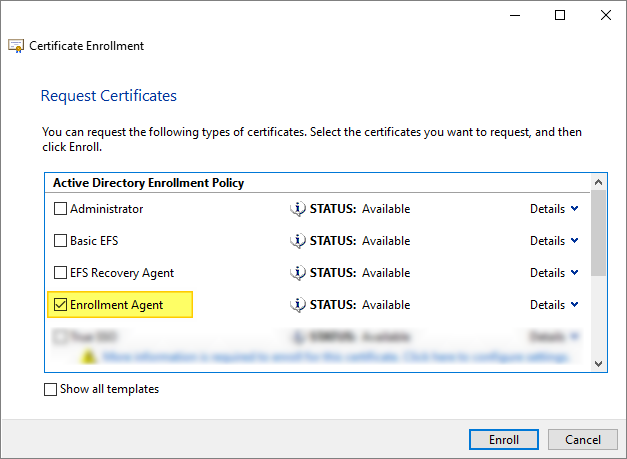The image size is (627, 459).
Task: Click the Basic EFS status info icon
Action: click(297, 241)
